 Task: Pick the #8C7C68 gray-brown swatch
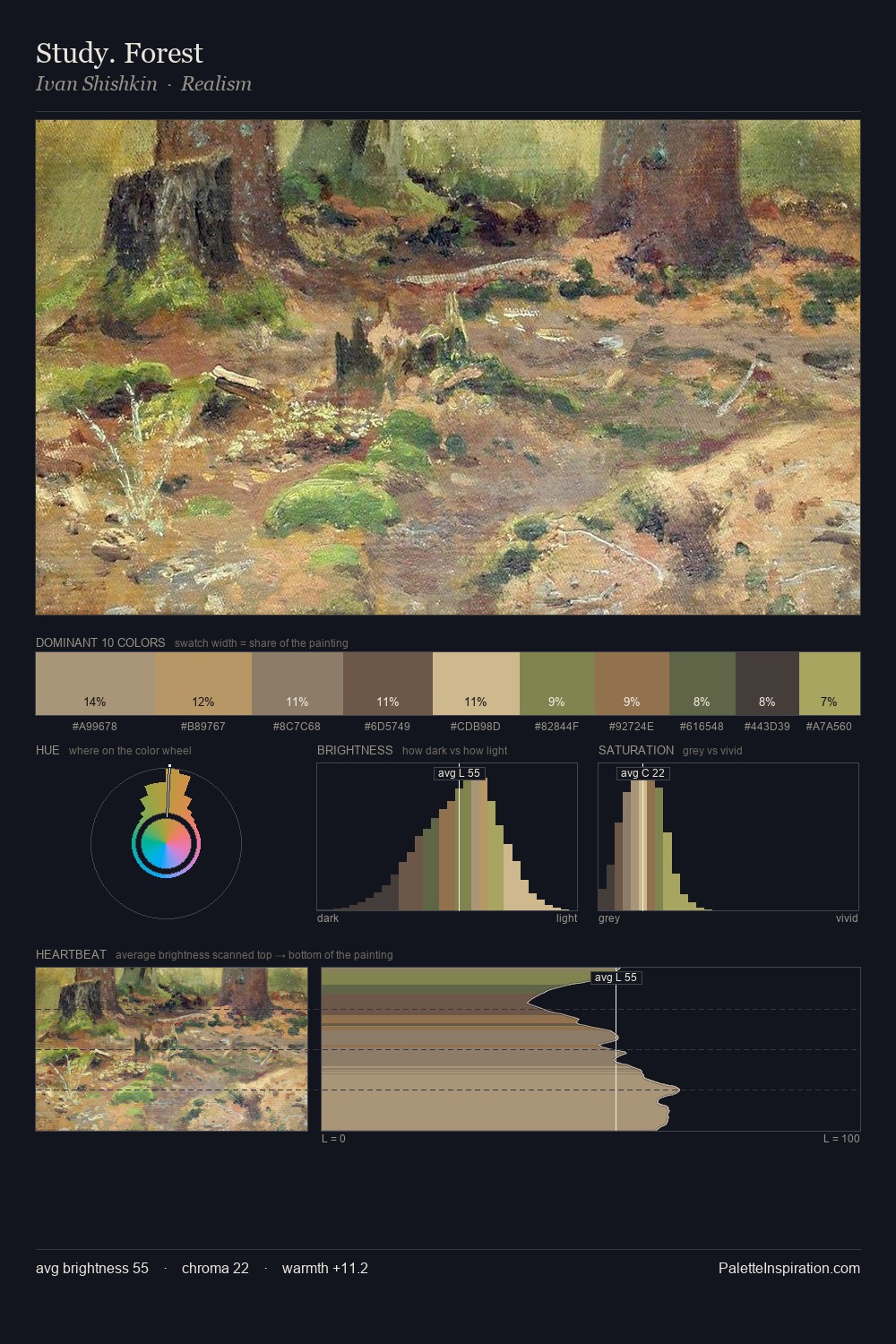(297, 684)
